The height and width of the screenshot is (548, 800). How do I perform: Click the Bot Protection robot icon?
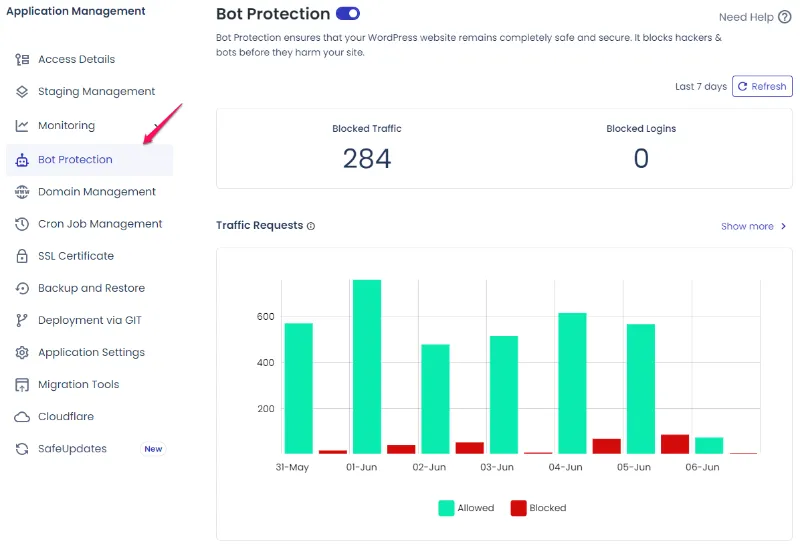pyautogui.click(x=22, y=160)
